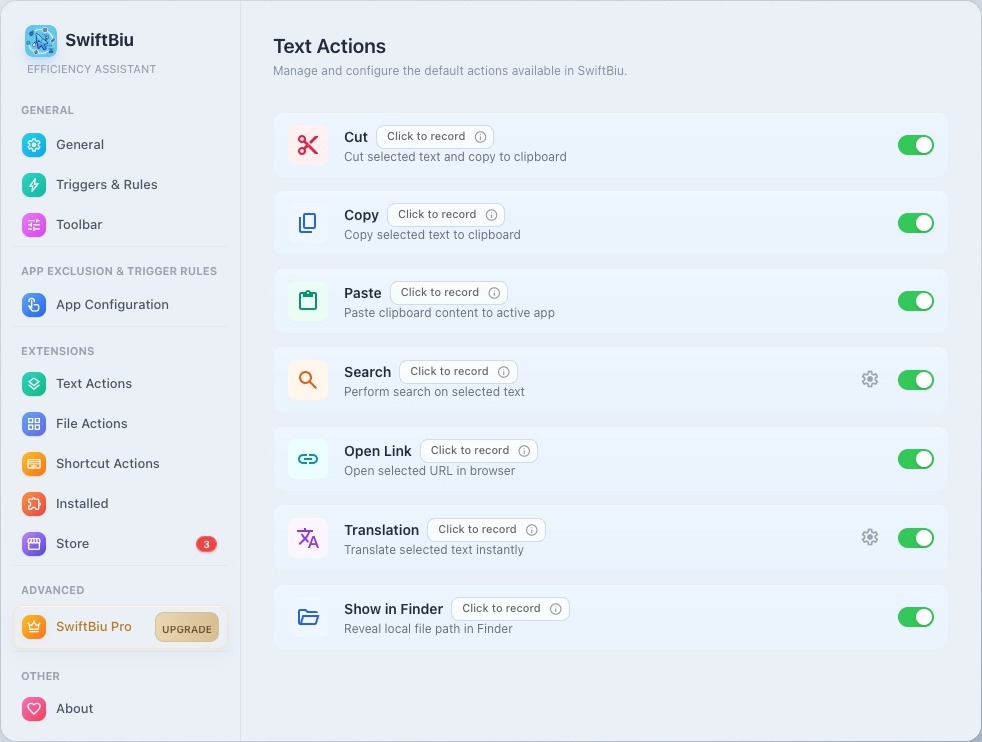The height and width of the screenshot is (742, 982).
Task: Click the Store shop icon
Action: point(34,544)
